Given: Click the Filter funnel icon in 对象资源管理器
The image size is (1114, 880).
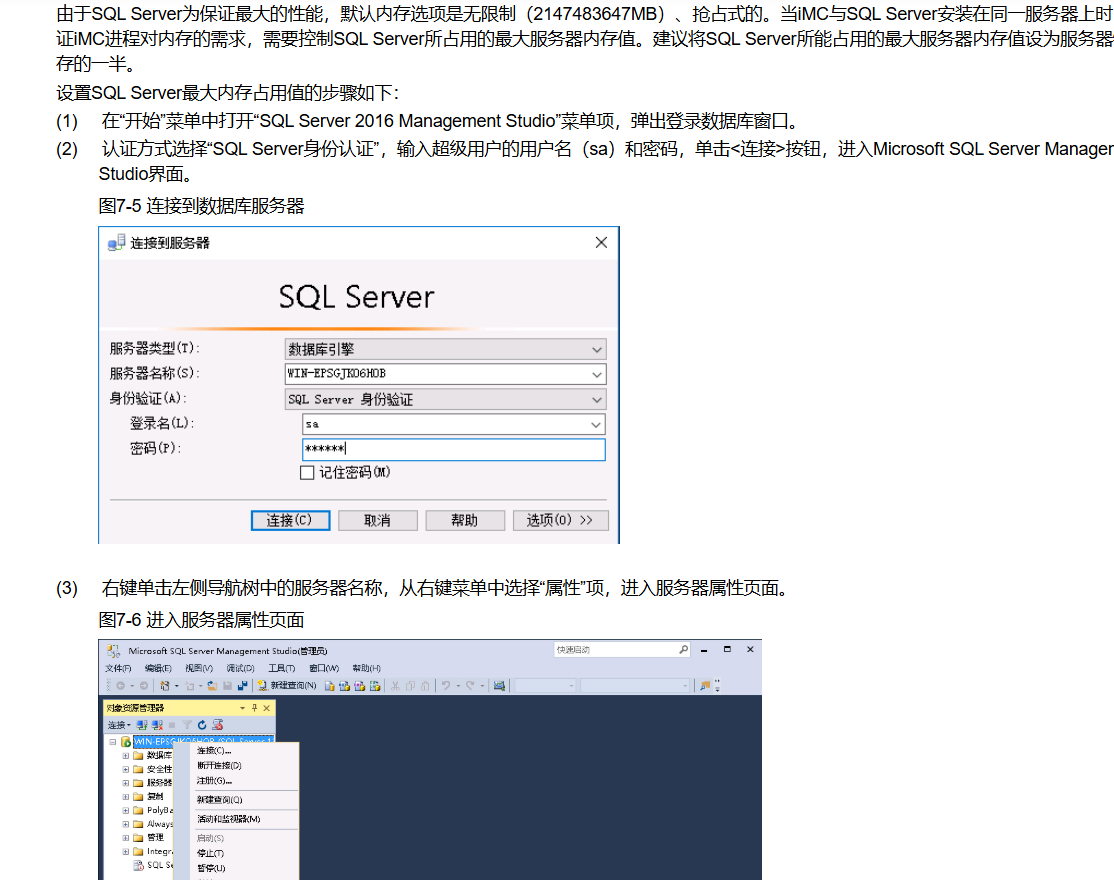Looking at the screenshot, I should tap(187, 725).
